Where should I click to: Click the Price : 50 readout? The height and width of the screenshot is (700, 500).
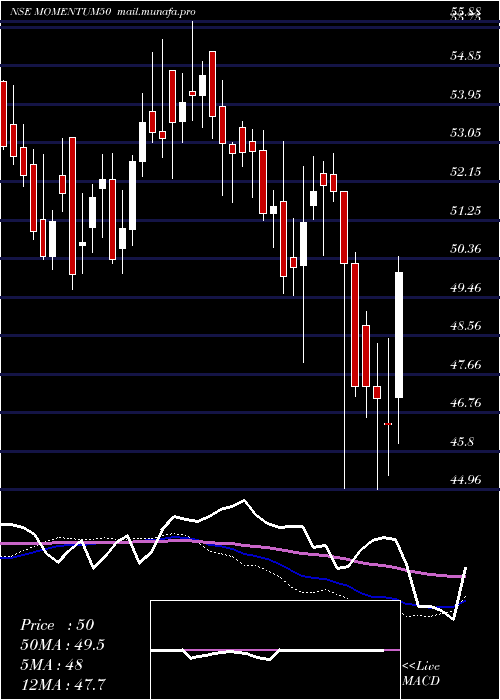[57, 625]
